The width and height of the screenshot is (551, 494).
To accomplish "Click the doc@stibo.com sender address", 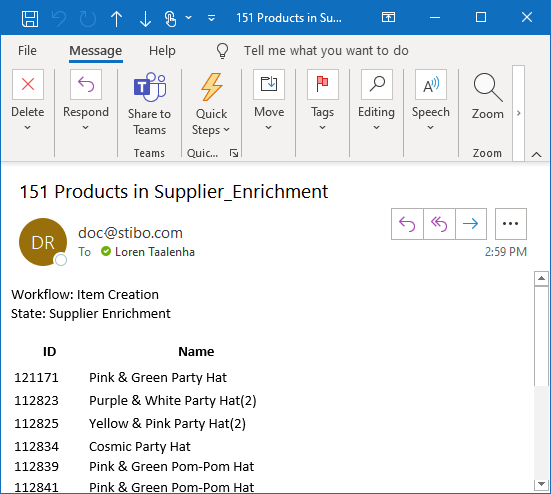I will point(130,233).
